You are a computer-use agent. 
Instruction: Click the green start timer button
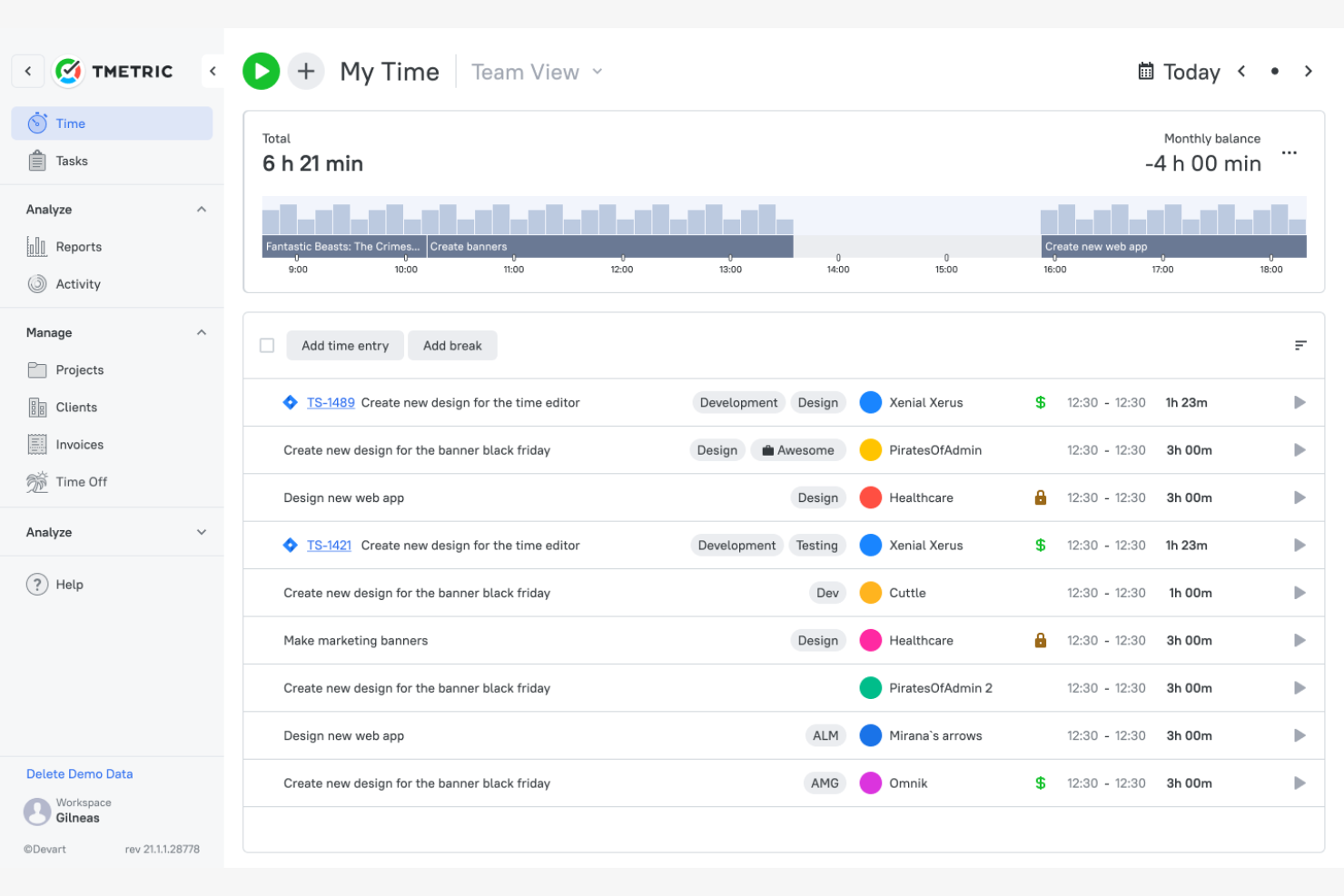pos(262,71)
